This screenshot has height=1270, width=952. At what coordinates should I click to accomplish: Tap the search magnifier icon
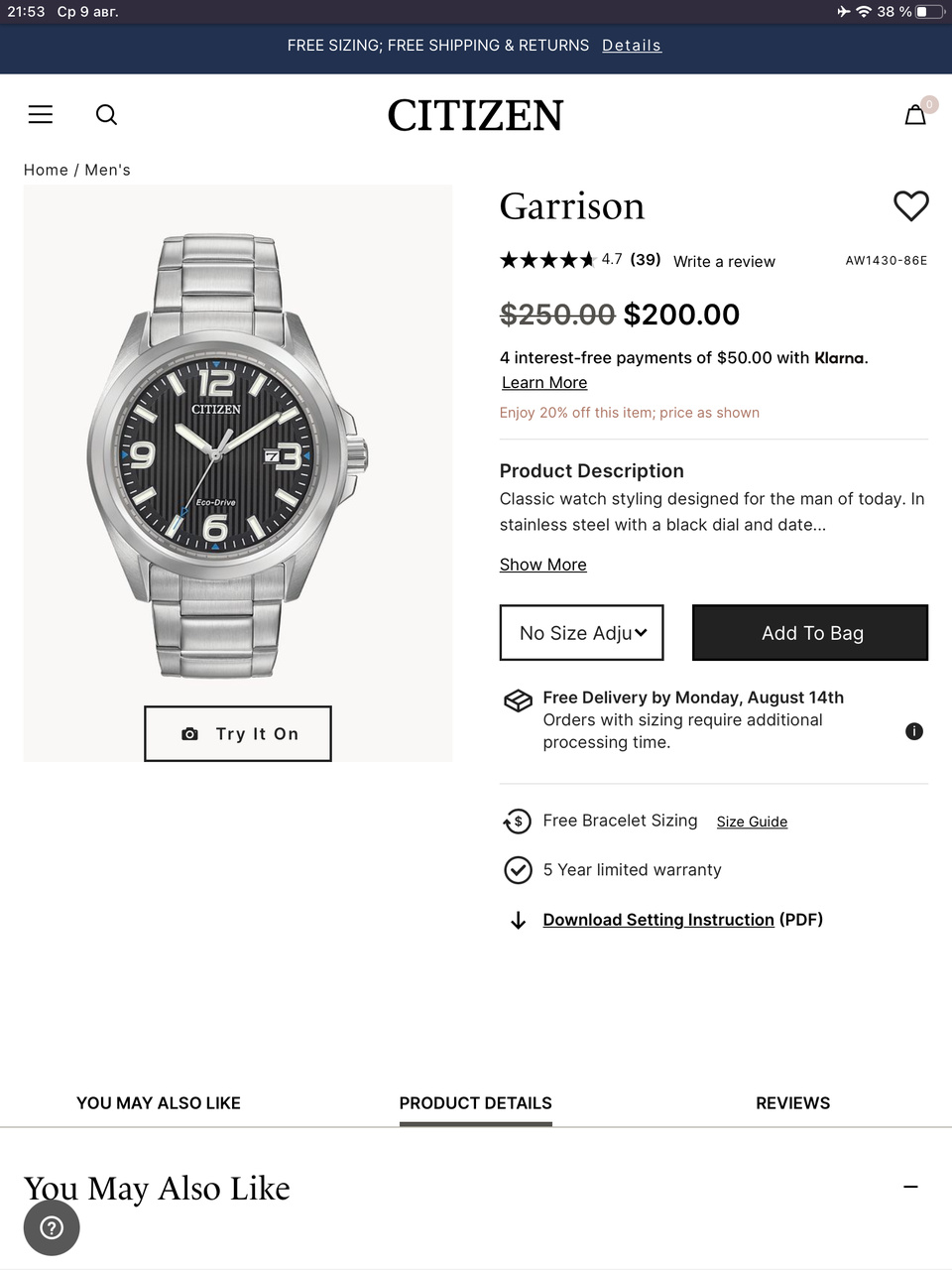tap(106, 115)
